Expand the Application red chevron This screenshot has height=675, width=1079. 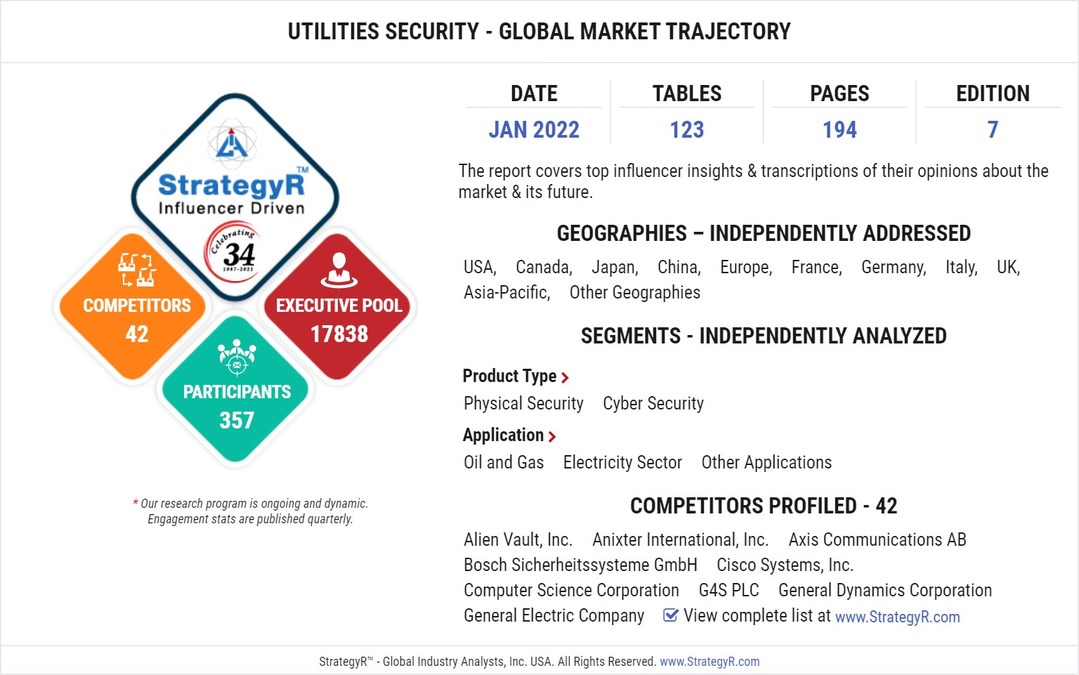click(x=552, y=436)
